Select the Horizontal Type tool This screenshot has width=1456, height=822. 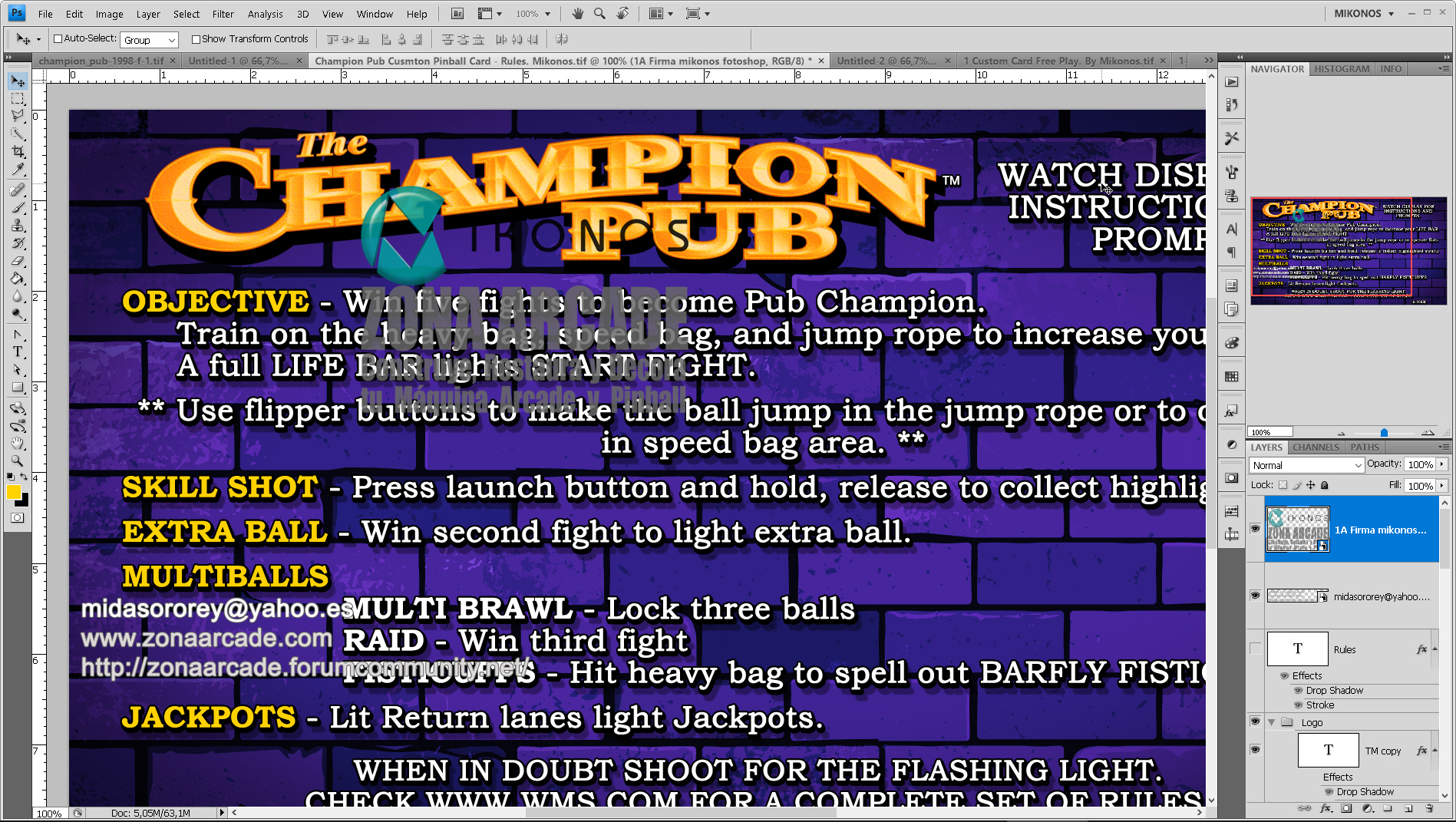pyautogui.click(x=17, y=352)
